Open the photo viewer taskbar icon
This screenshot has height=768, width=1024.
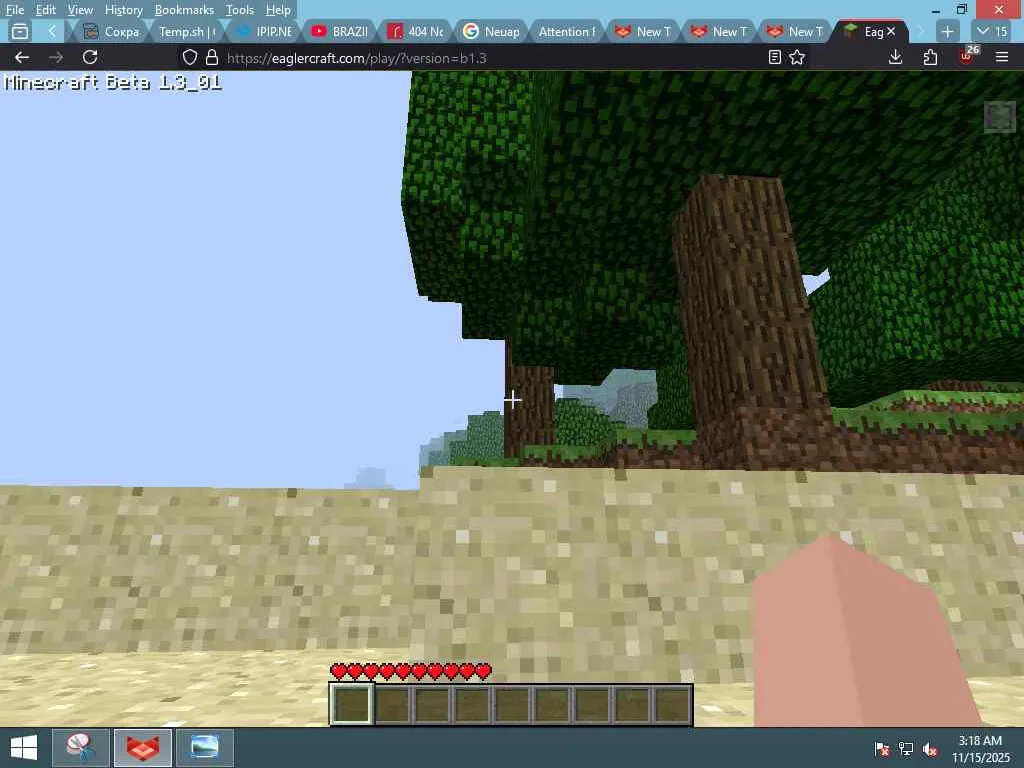tap(204, 748)
